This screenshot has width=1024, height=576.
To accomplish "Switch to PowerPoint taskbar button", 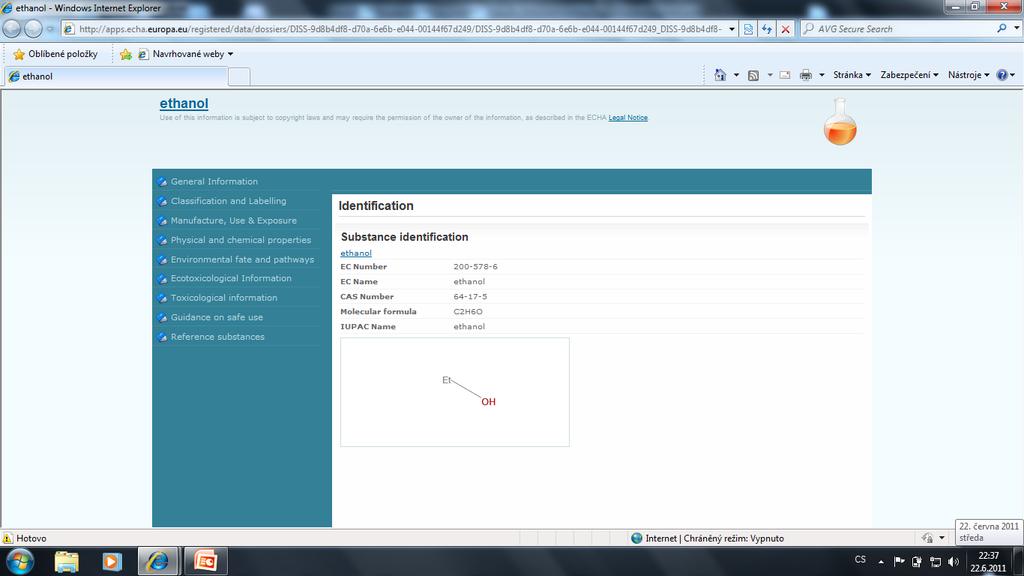I will (206, 562).
